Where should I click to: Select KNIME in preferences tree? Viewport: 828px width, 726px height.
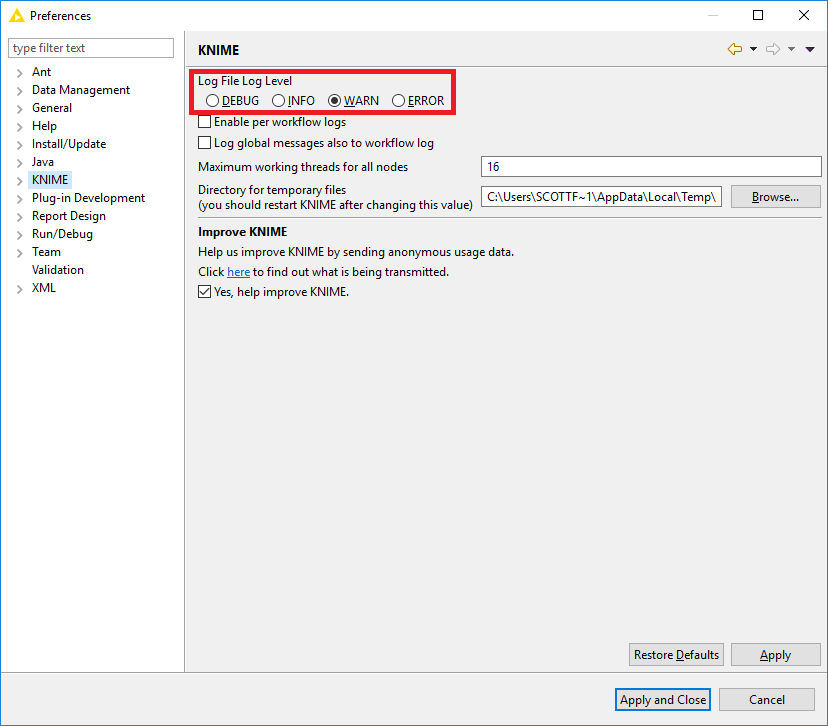pos(50,180)
